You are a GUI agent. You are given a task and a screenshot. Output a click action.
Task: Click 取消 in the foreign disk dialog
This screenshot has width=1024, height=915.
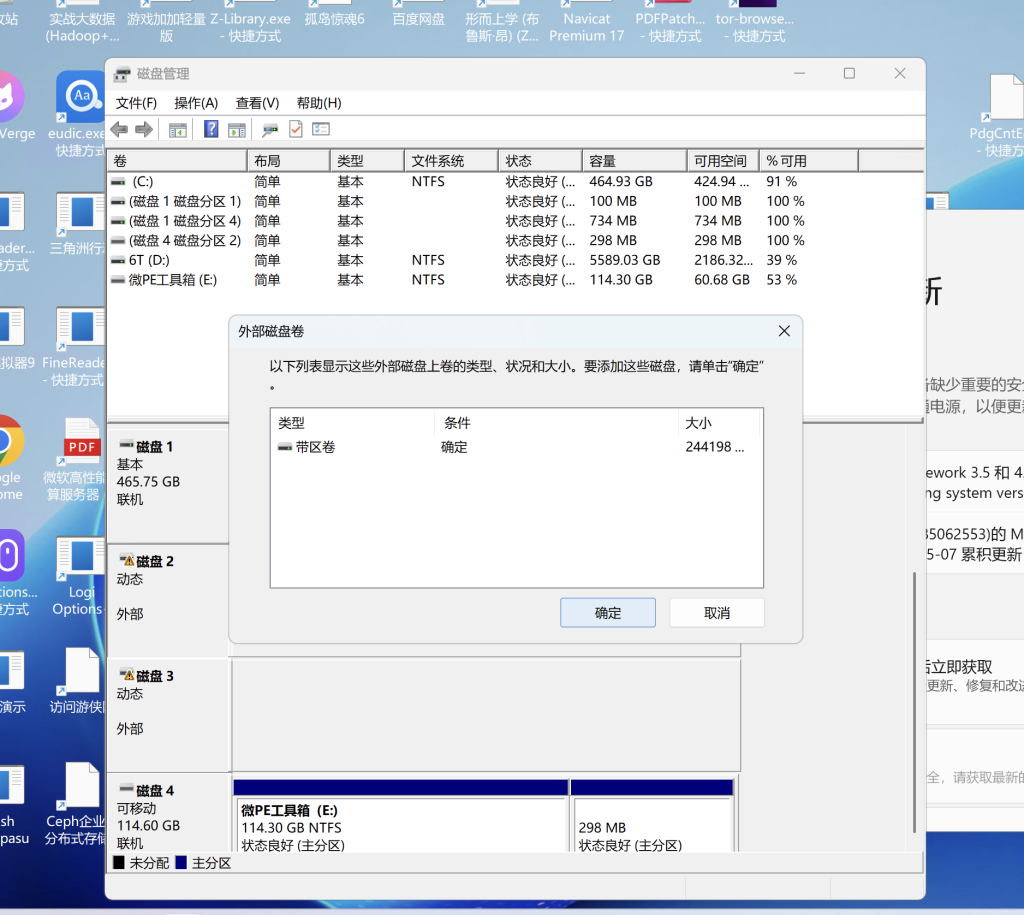[716, 613]
